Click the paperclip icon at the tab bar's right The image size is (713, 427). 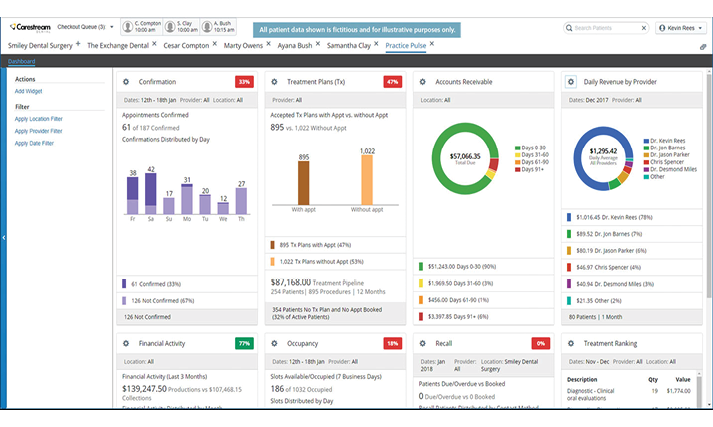coord(703,46)
